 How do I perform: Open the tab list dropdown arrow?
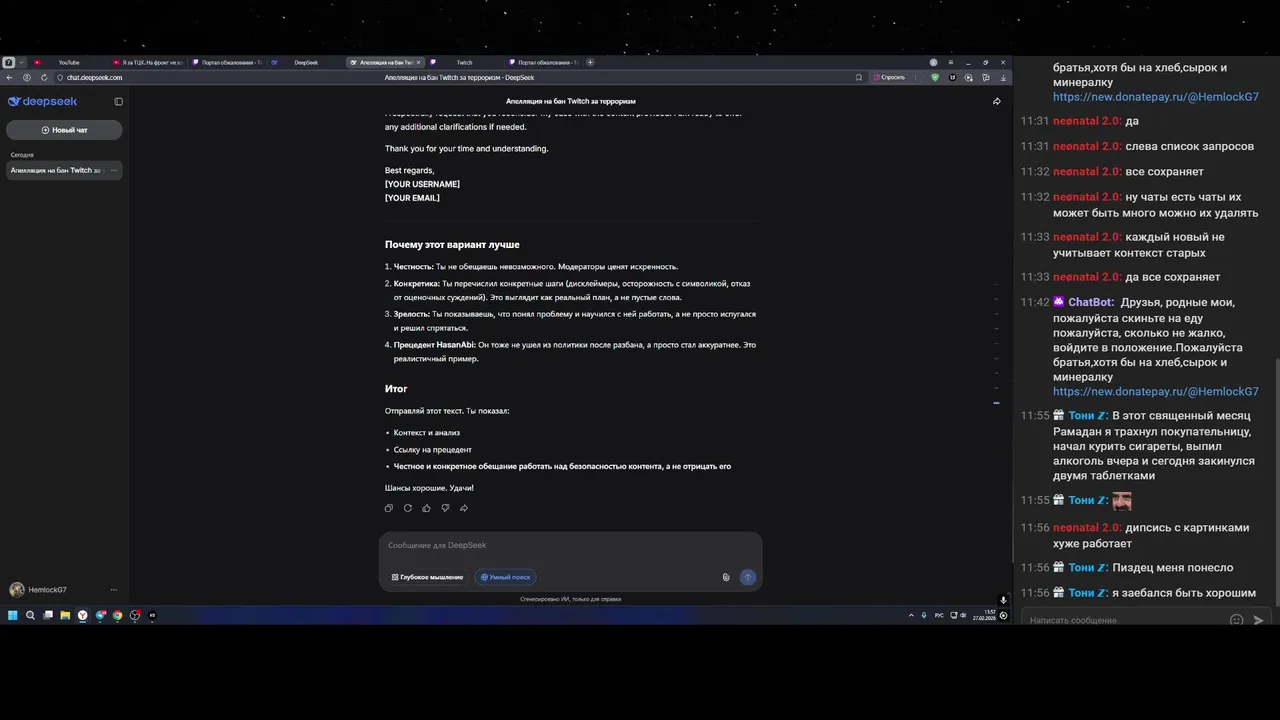point(21,62)
